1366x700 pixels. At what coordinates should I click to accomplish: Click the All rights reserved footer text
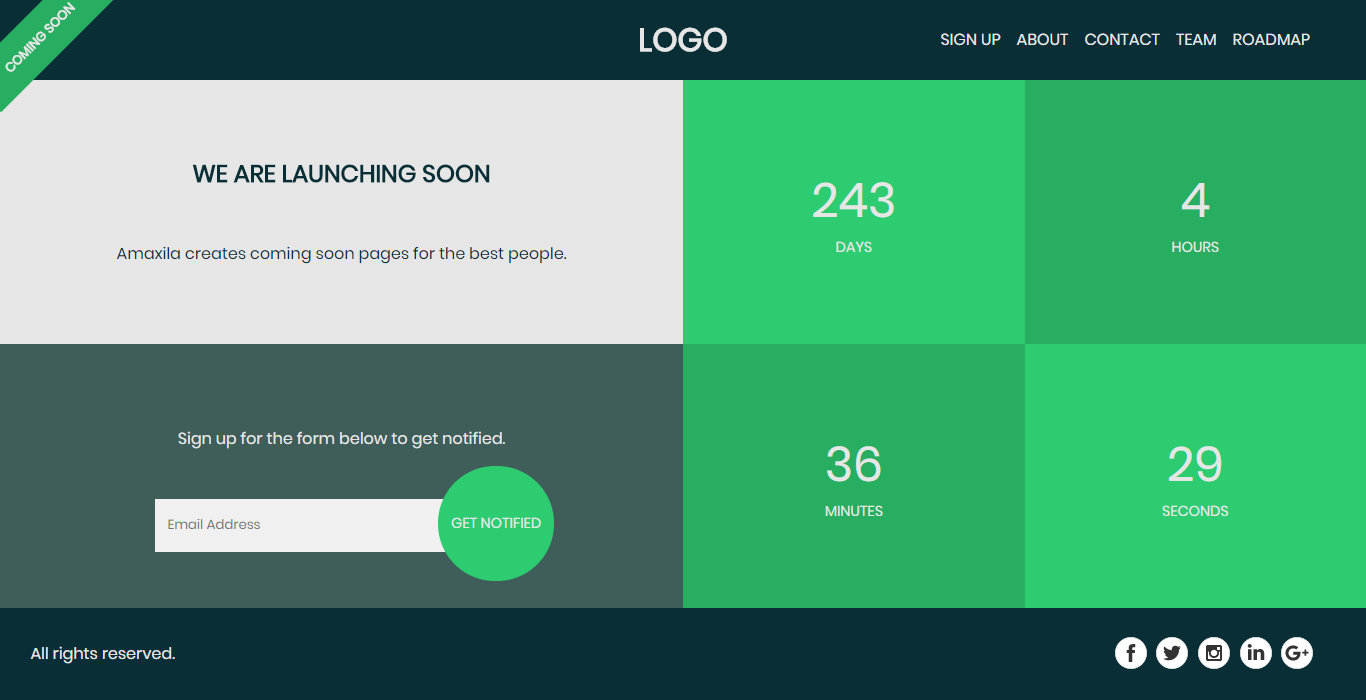[x=101, y=653]
